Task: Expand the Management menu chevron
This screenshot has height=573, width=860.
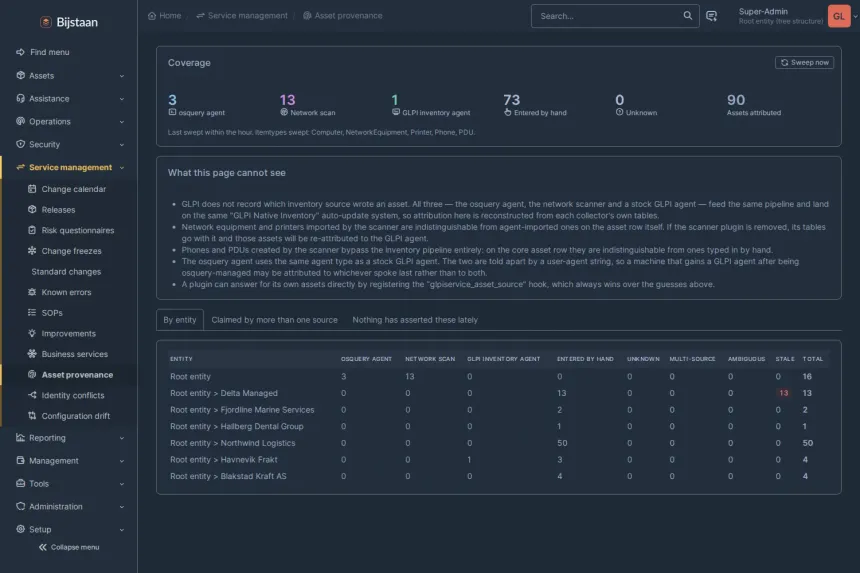Action: [x=122, y=461]
